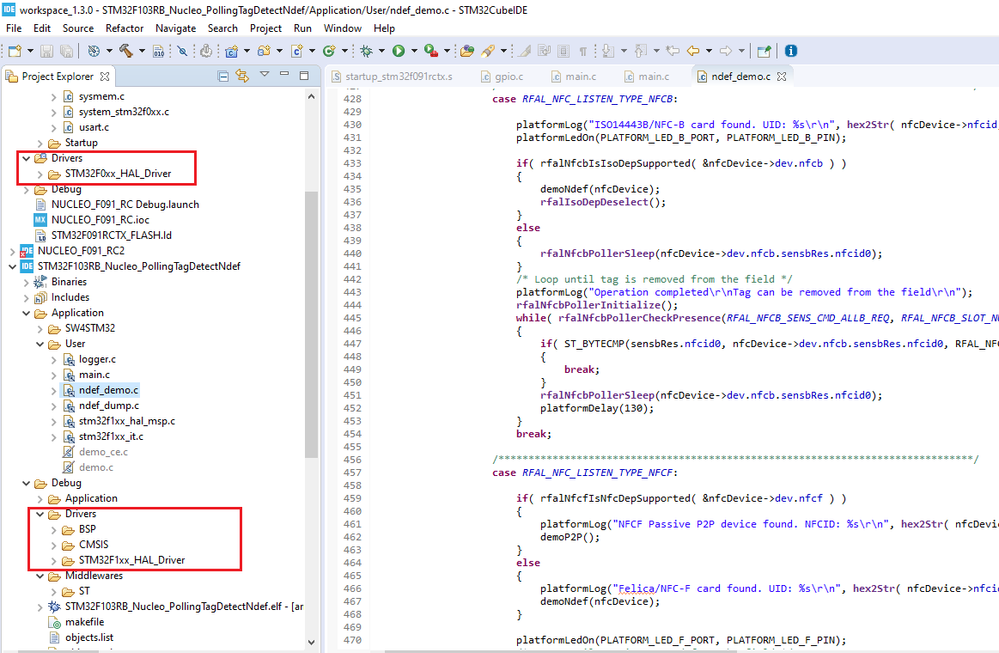
Task: Click the blue Information Center icon
Action: tap(791, 51)
